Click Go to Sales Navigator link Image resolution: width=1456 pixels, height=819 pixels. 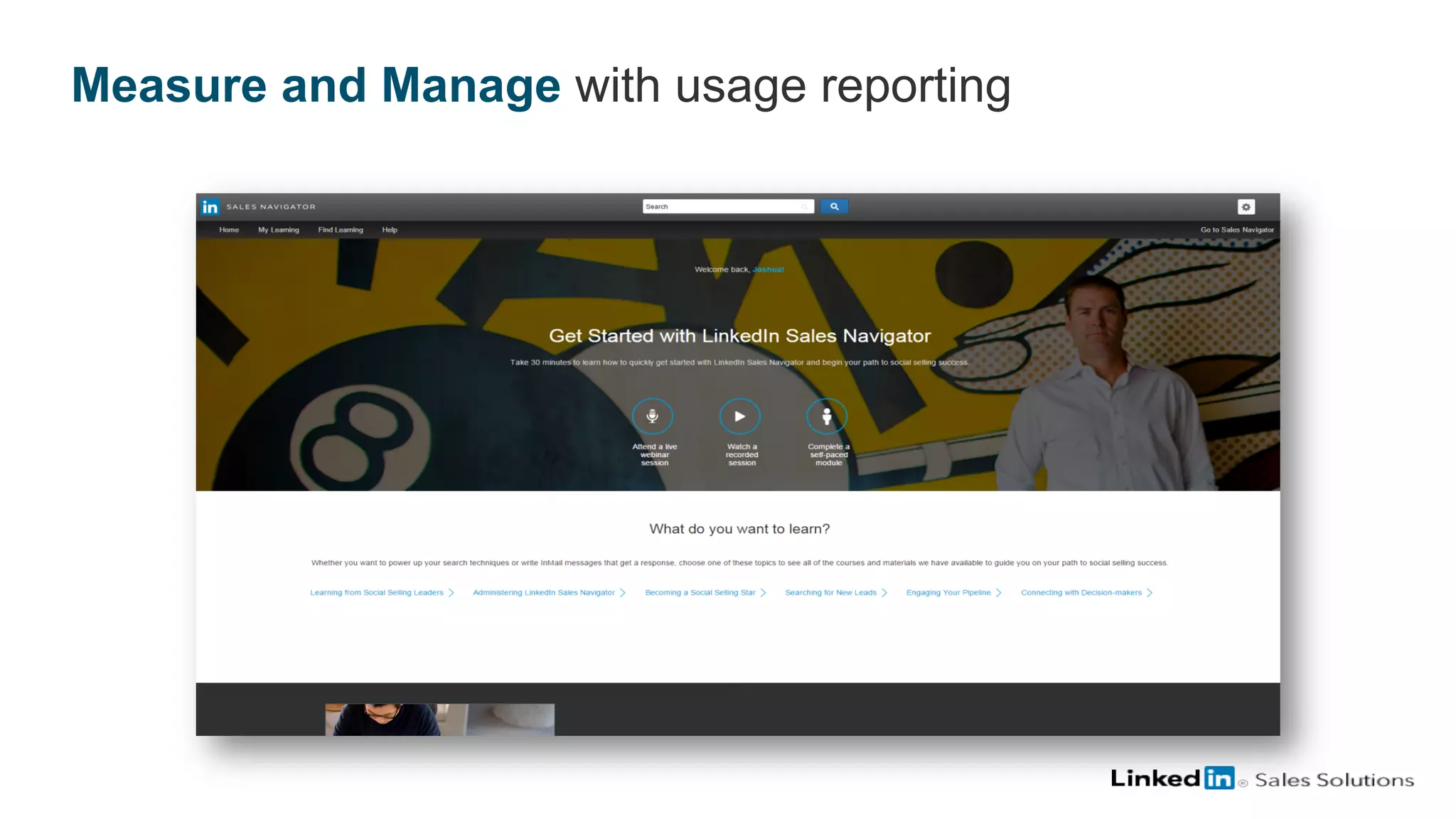coord(1237,230)
